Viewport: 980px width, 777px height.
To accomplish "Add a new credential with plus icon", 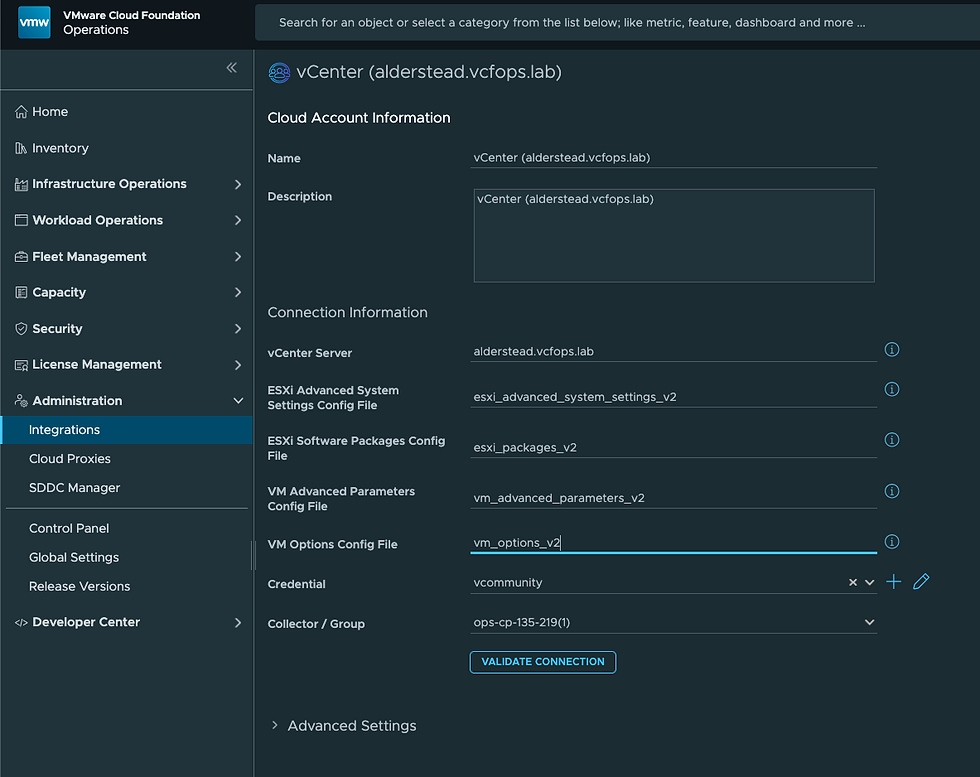I will (894, 582).
